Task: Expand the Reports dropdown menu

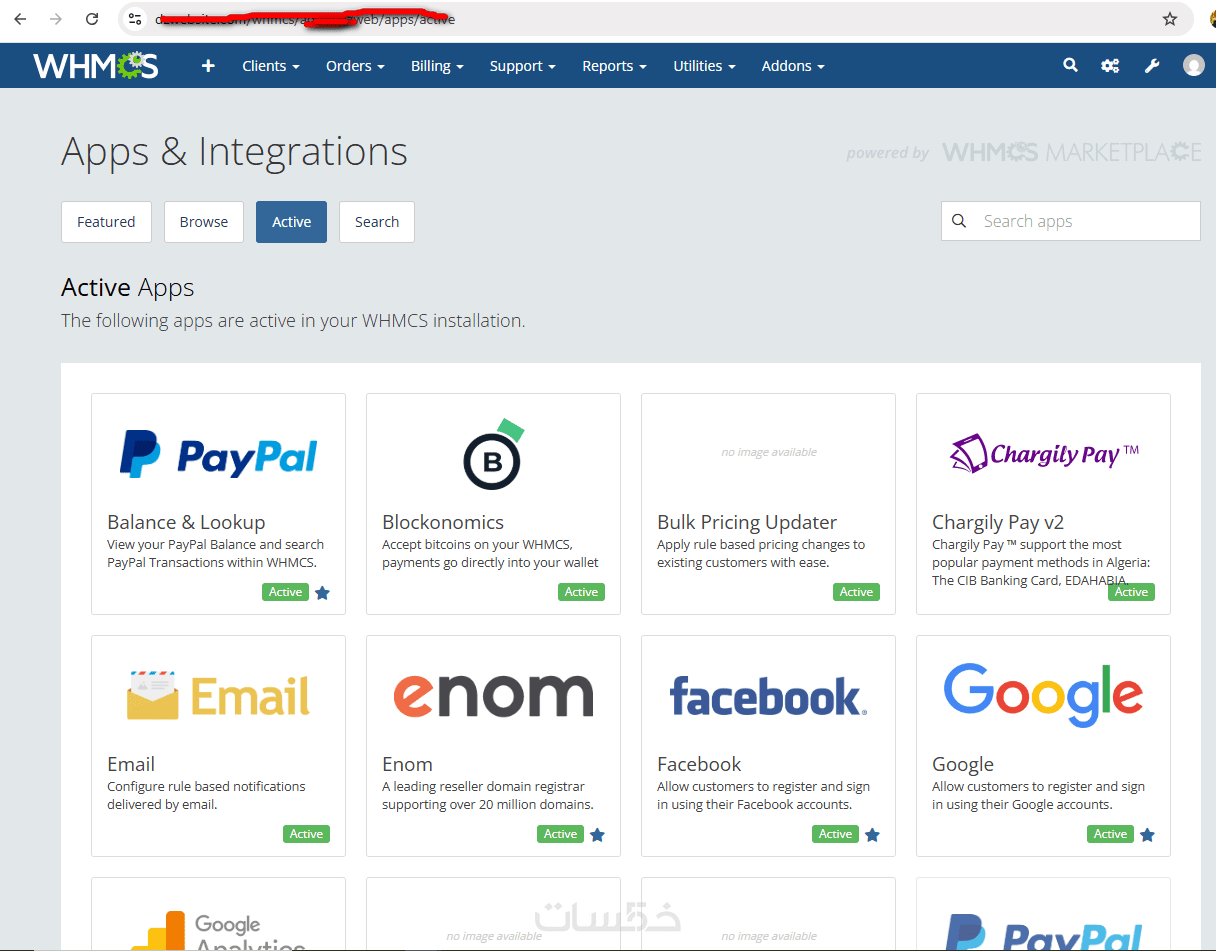Action: coord(615,66)
